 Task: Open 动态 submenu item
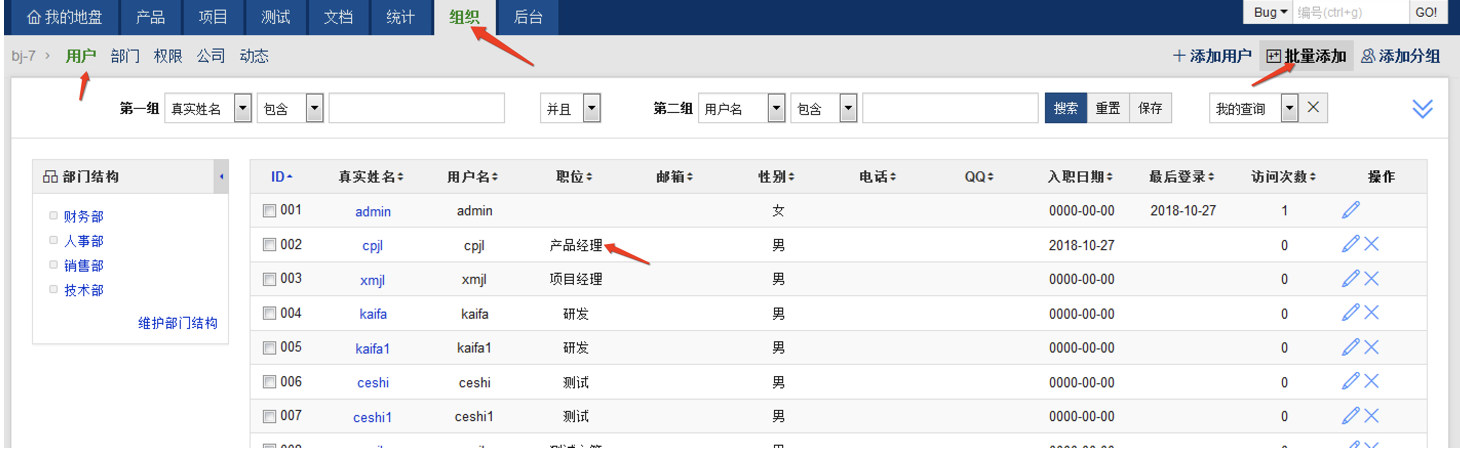(254, 57)
